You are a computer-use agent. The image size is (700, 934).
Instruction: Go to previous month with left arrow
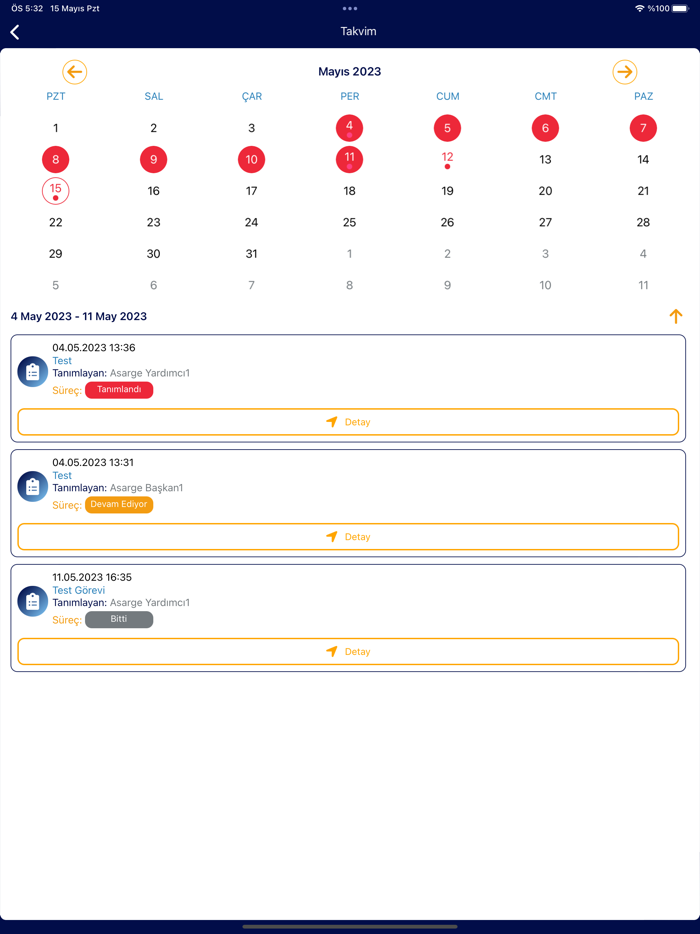(x=74, y=72)
